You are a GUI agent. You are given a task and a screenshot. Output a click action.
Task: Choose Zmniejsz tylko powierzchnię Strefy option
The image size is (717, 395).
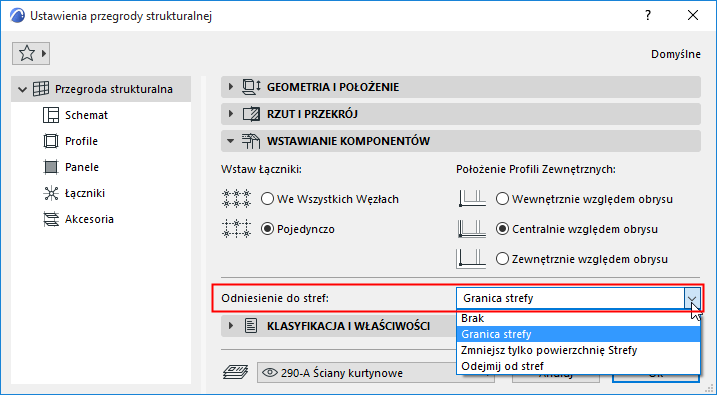pyautogui.click(x=578, y=350)
